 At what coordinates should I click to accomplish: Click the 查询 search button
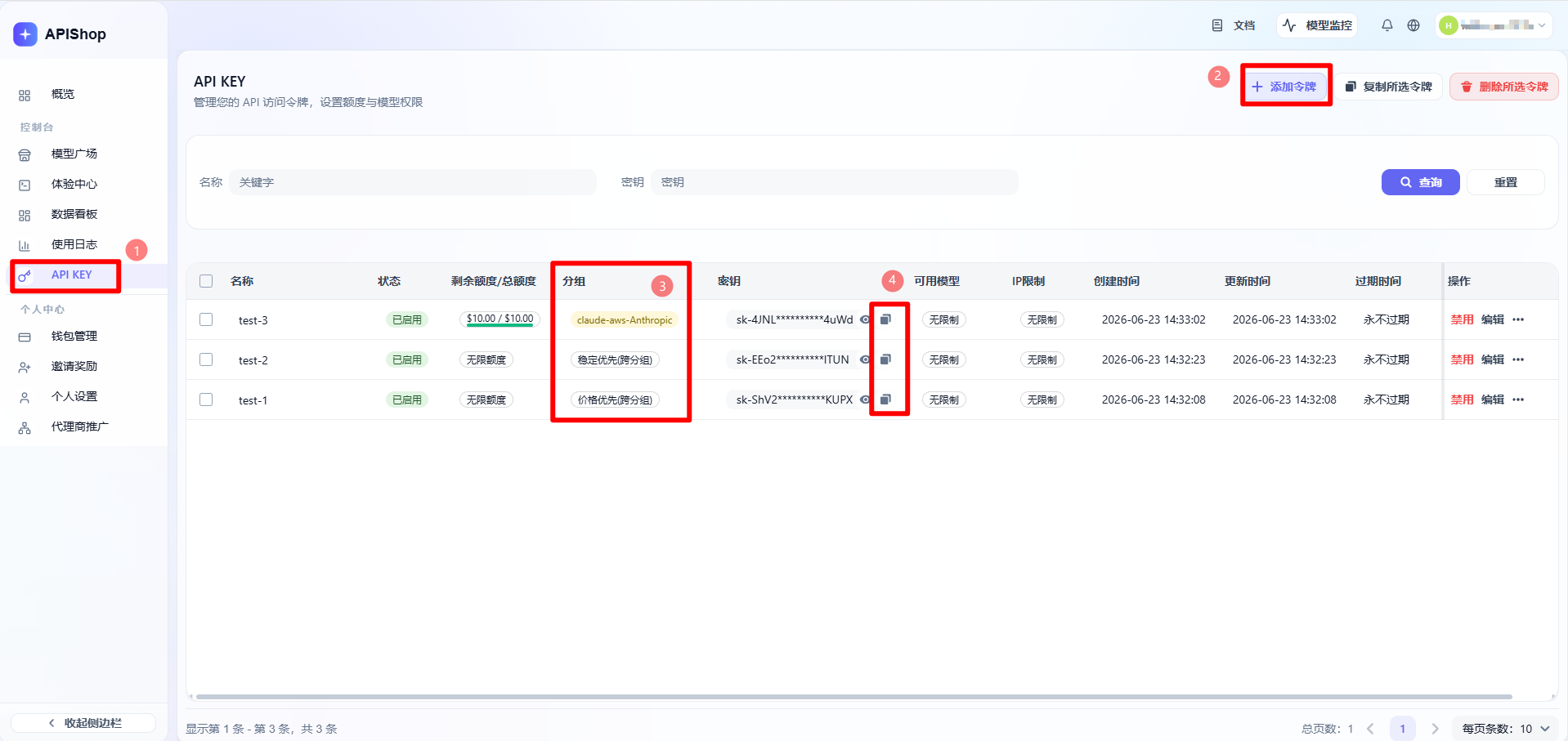pos(1421,182)
